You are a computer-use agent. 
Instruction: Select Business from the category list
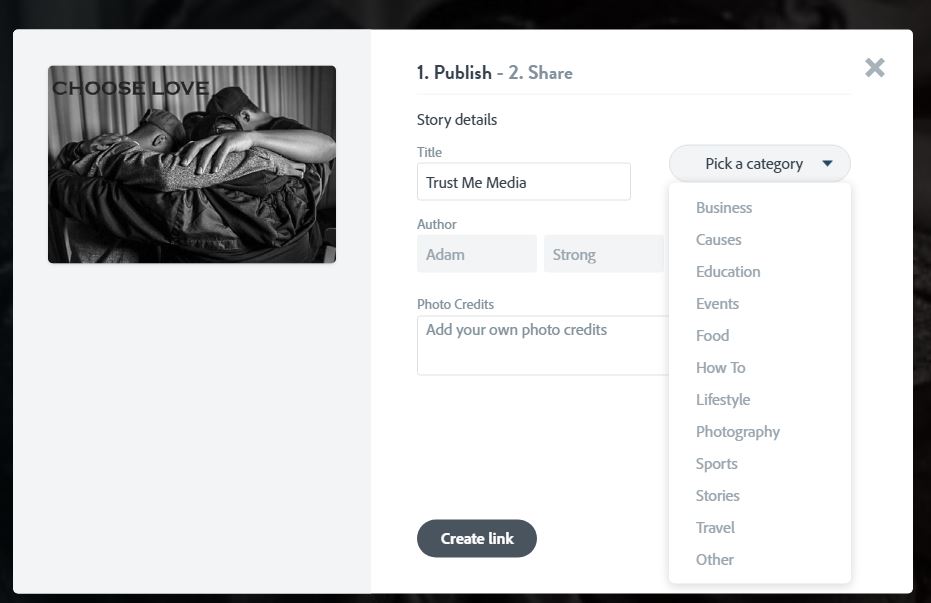coord(724,208)
